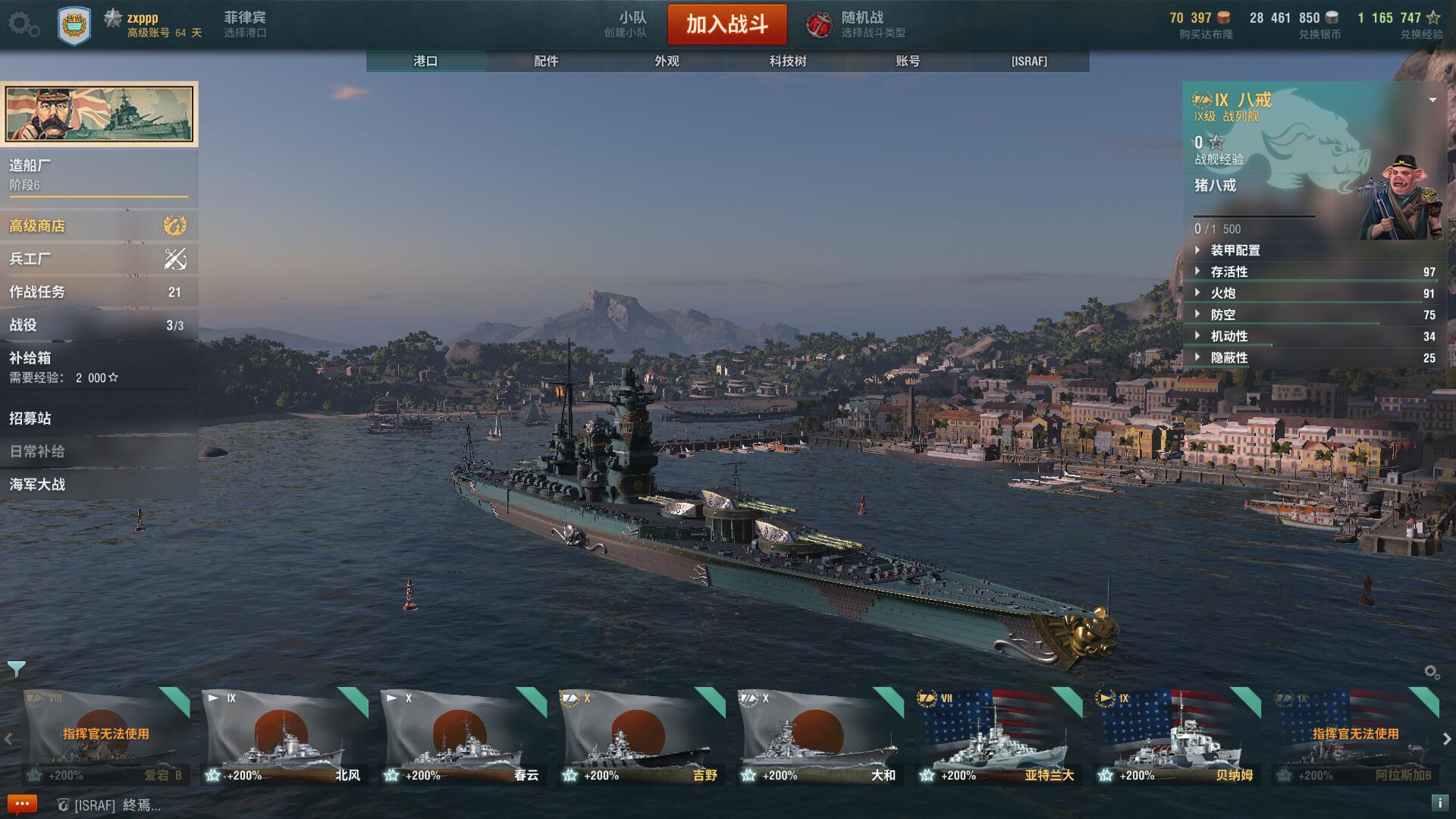Click the Premium Shop laurel icon
1456x819 pixels.
pyautogui.click(x=175, y=225)
